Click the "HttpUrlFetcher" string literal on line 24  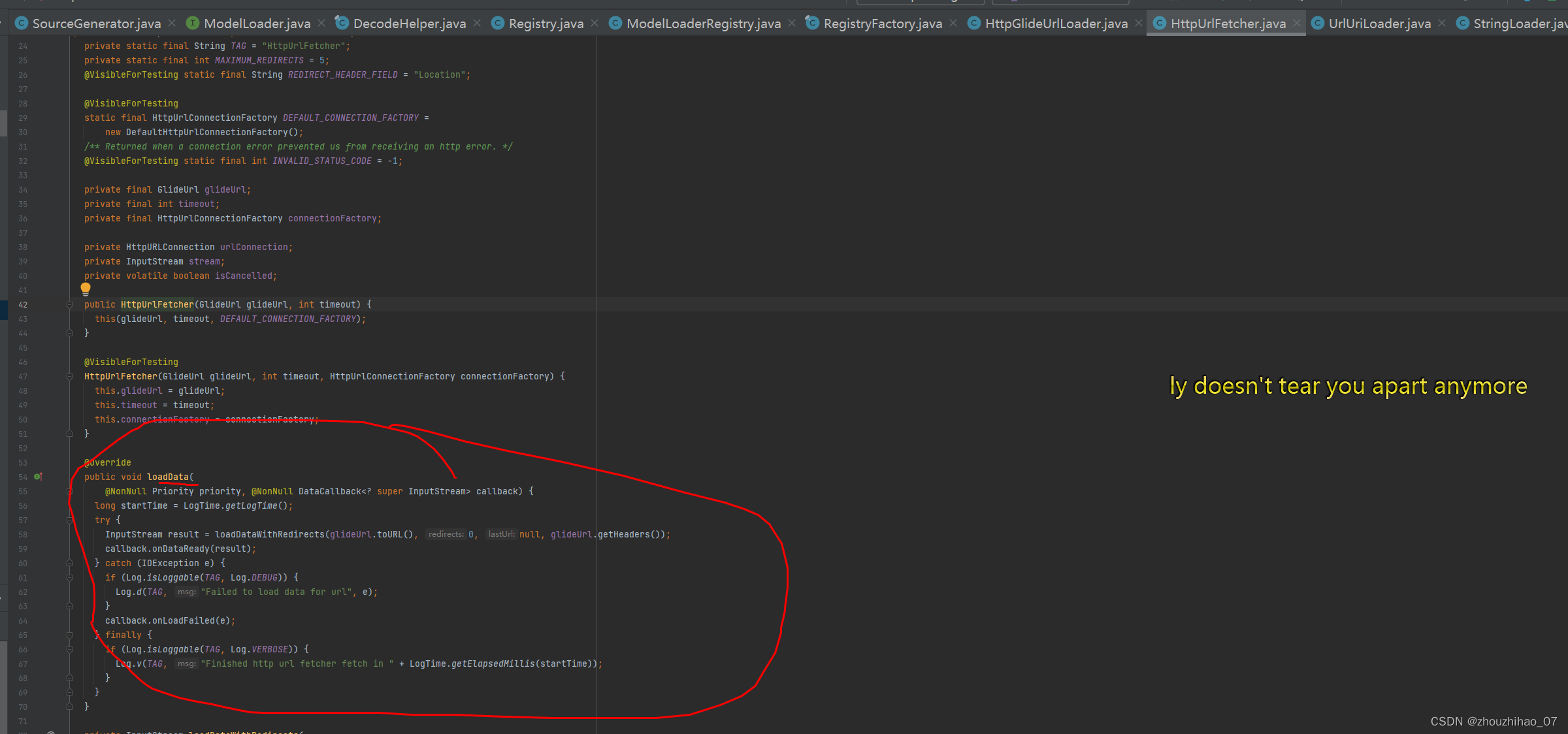304,46
